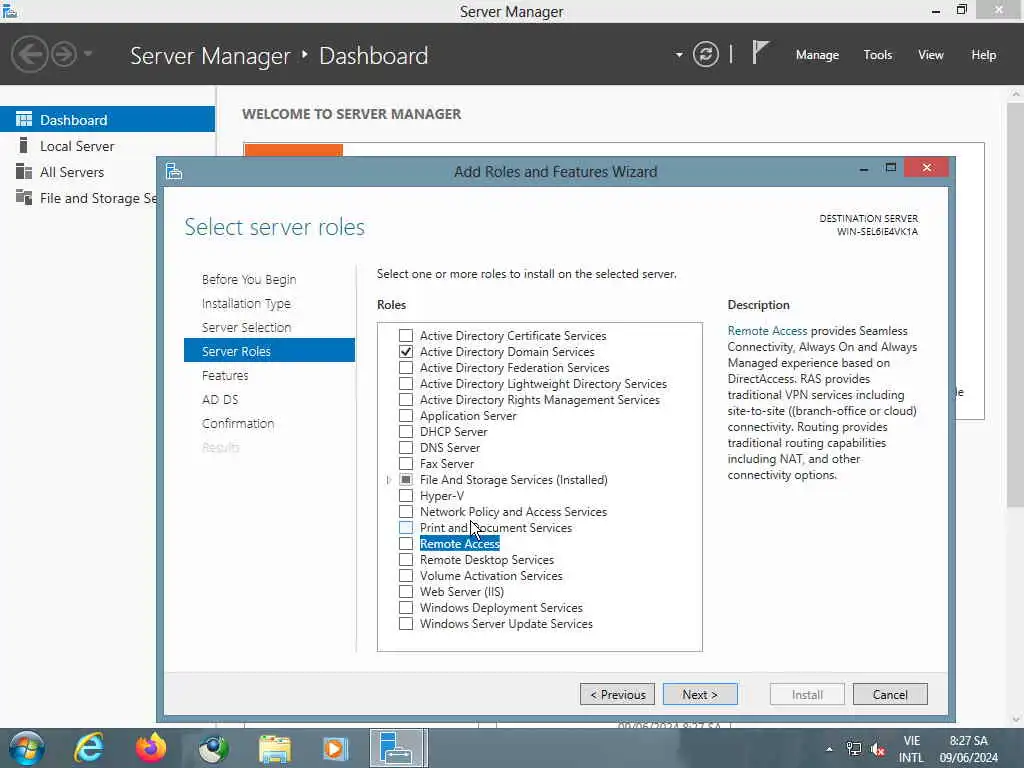Launch Firefox from the taskbar

(x=151, y=748)
